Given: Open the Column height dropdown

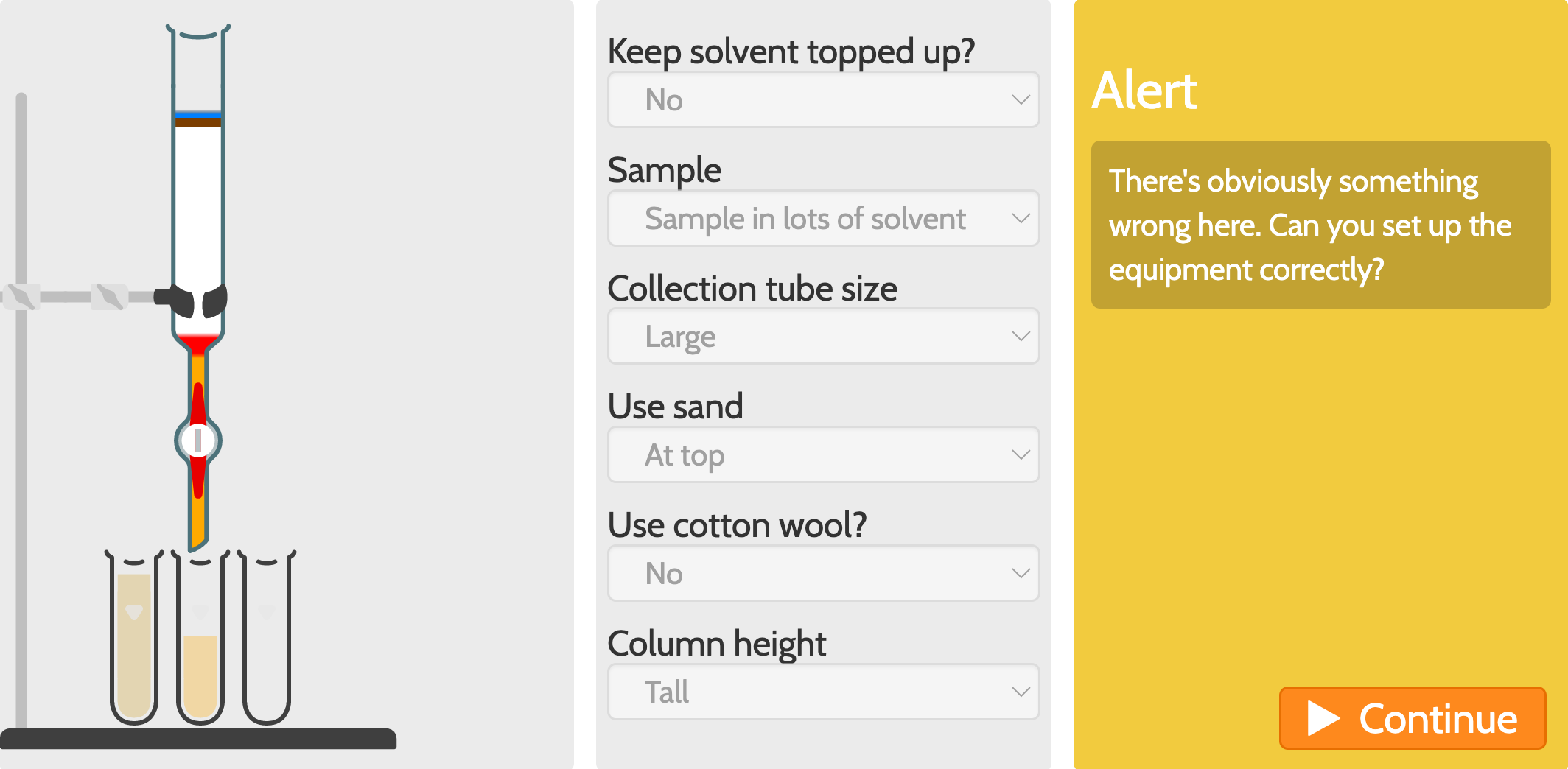Looking at the screenshot, I should coord(823,692).
